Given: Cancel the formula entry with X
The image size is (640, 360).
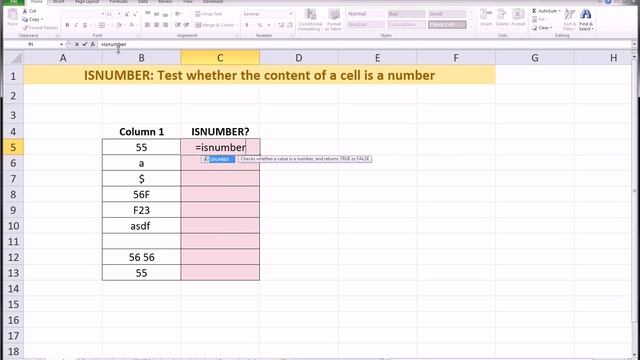Looking at the screenshot, I should pyautogui.click(x=77, y=44).
